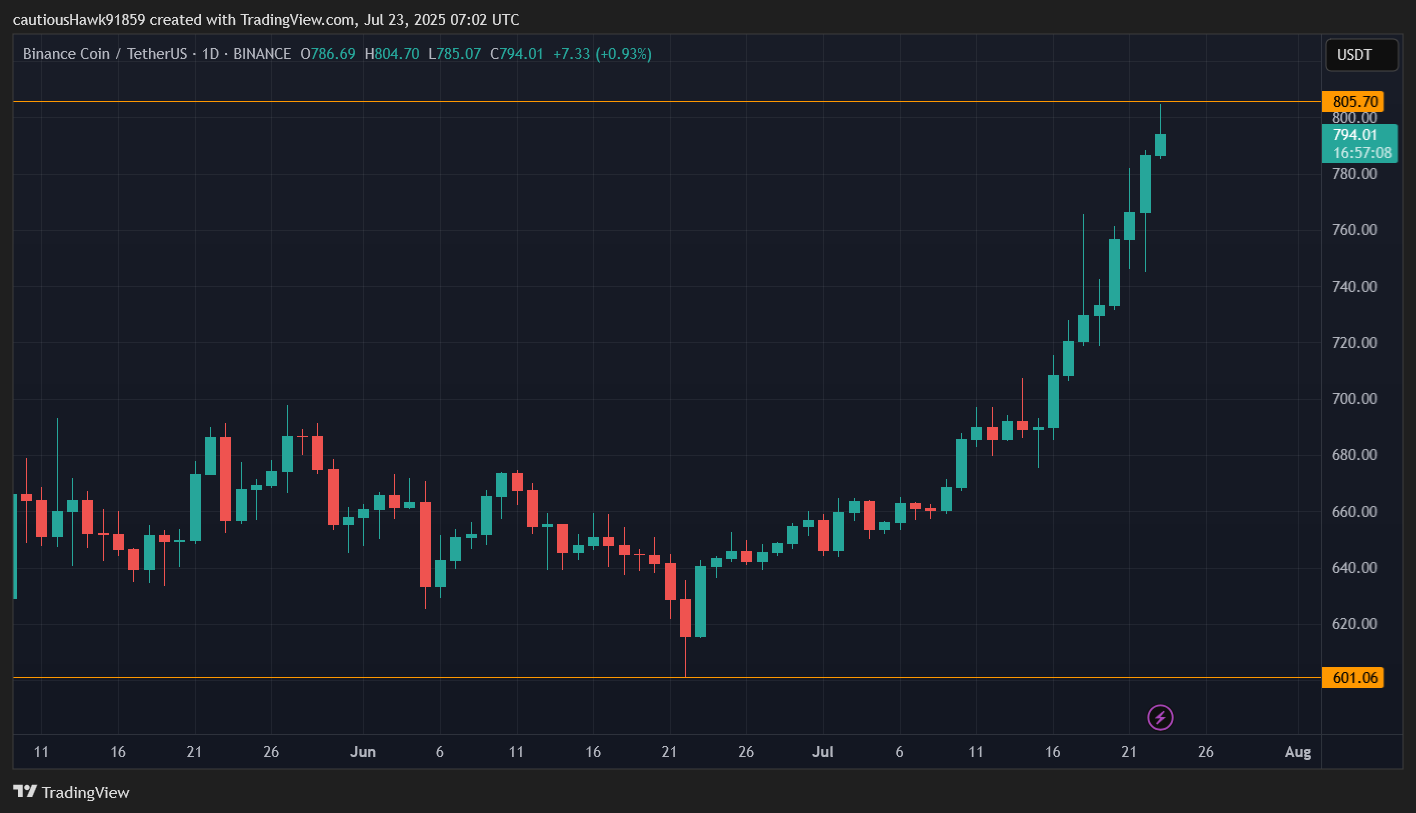
Task: Click the Aug label on time axis
Action: [x=1297, y=751]
